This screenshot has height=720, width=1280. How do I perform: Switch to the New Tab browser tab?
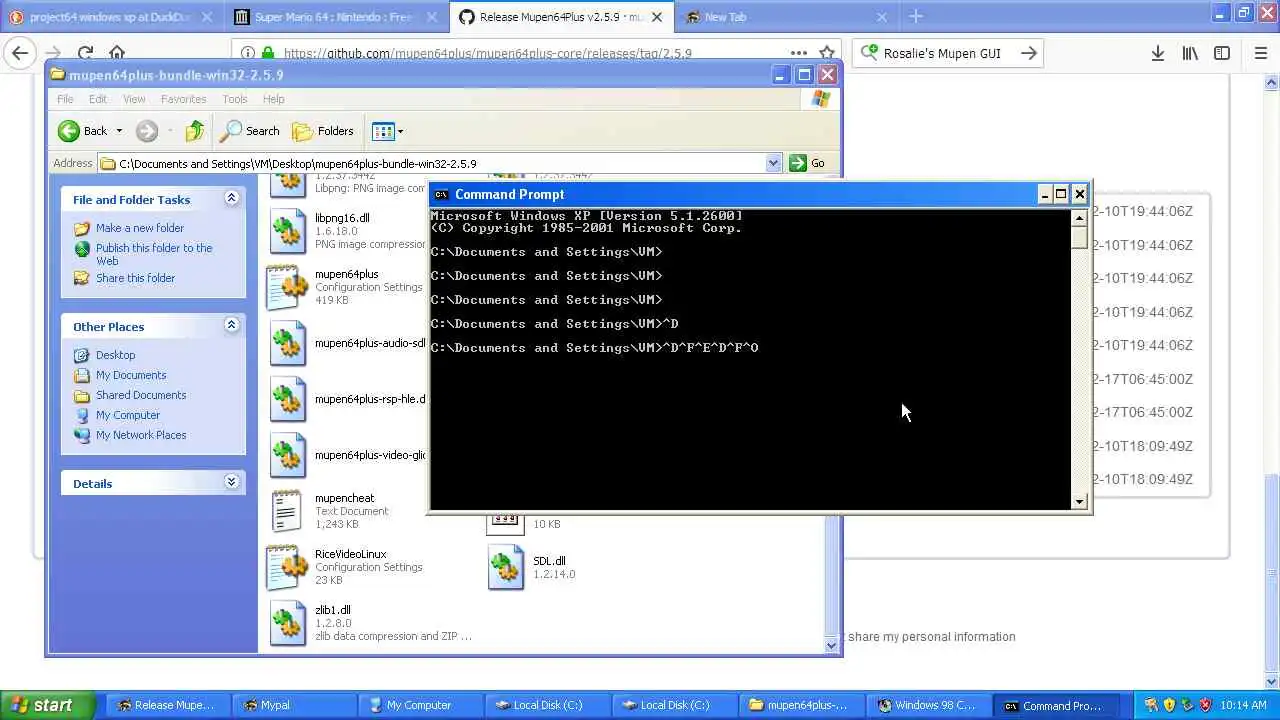(785, 17)
